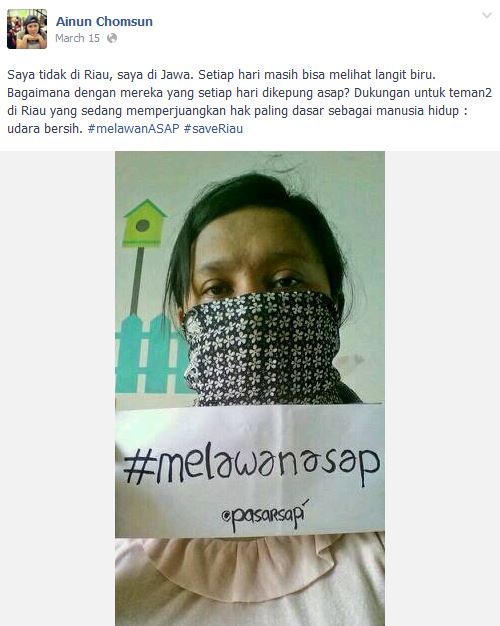The width and height of the screenshot is (500, 626).
Task: Open the masked woman selfie photo
Action: coord(250,388)
